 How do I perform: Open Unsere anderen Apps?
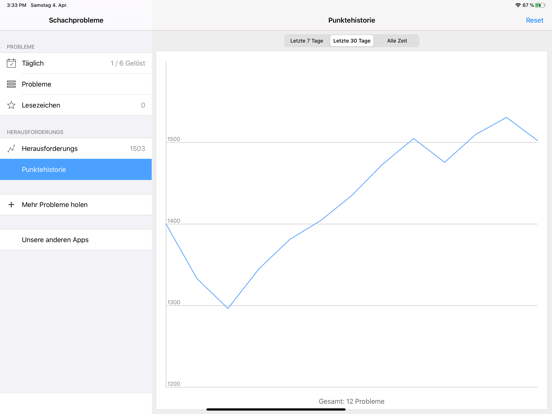pos(76,240)
